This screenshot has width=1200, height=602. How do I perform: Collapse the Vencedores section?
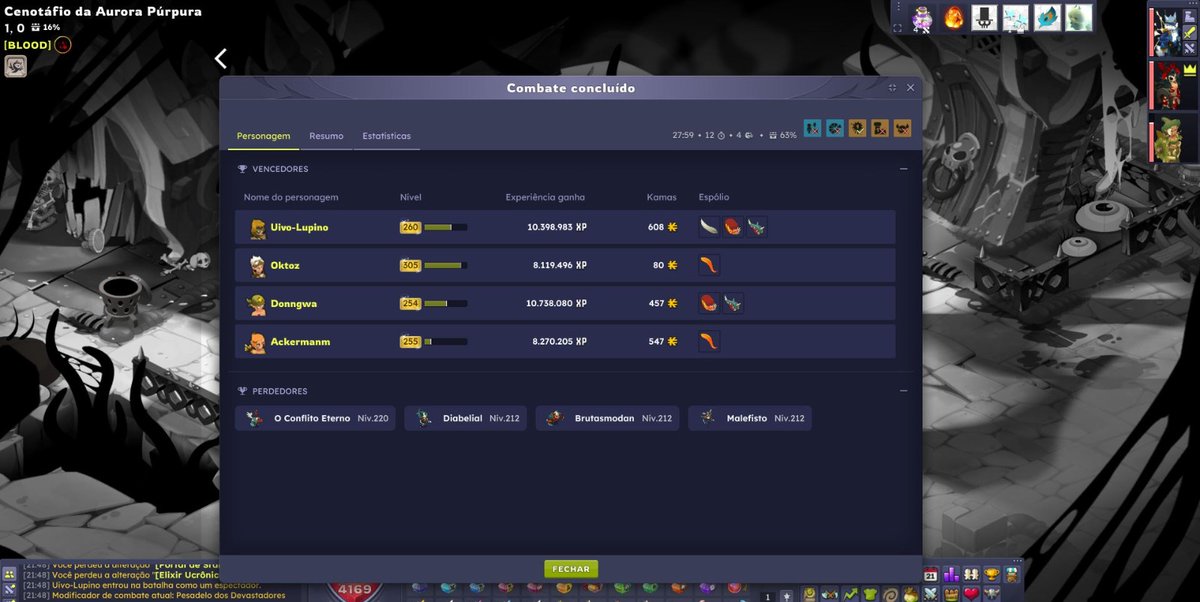(x=903, y=169)
